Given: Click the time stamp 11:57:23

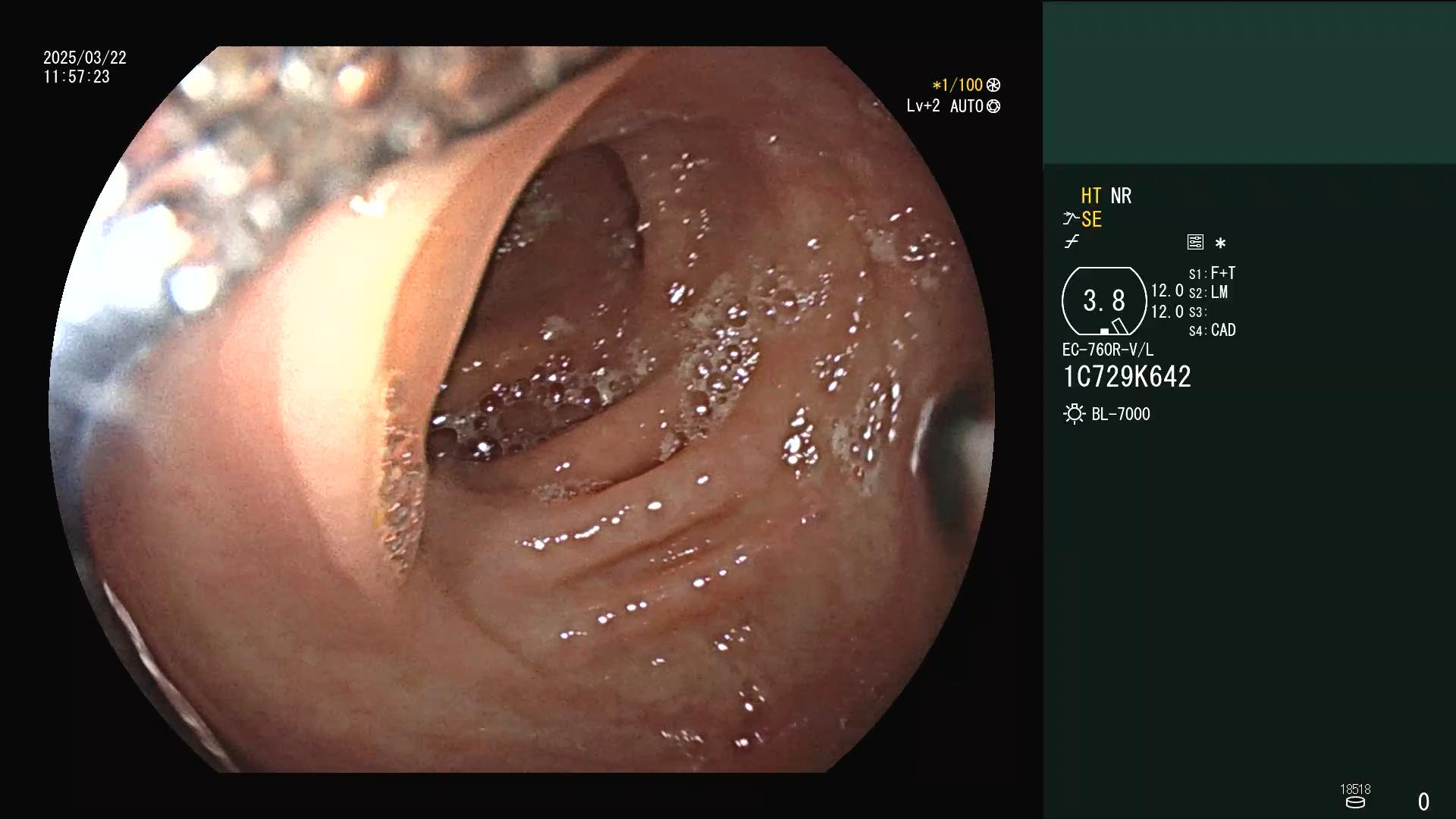Looking at the screenshot, I should [x=77, y=77].
